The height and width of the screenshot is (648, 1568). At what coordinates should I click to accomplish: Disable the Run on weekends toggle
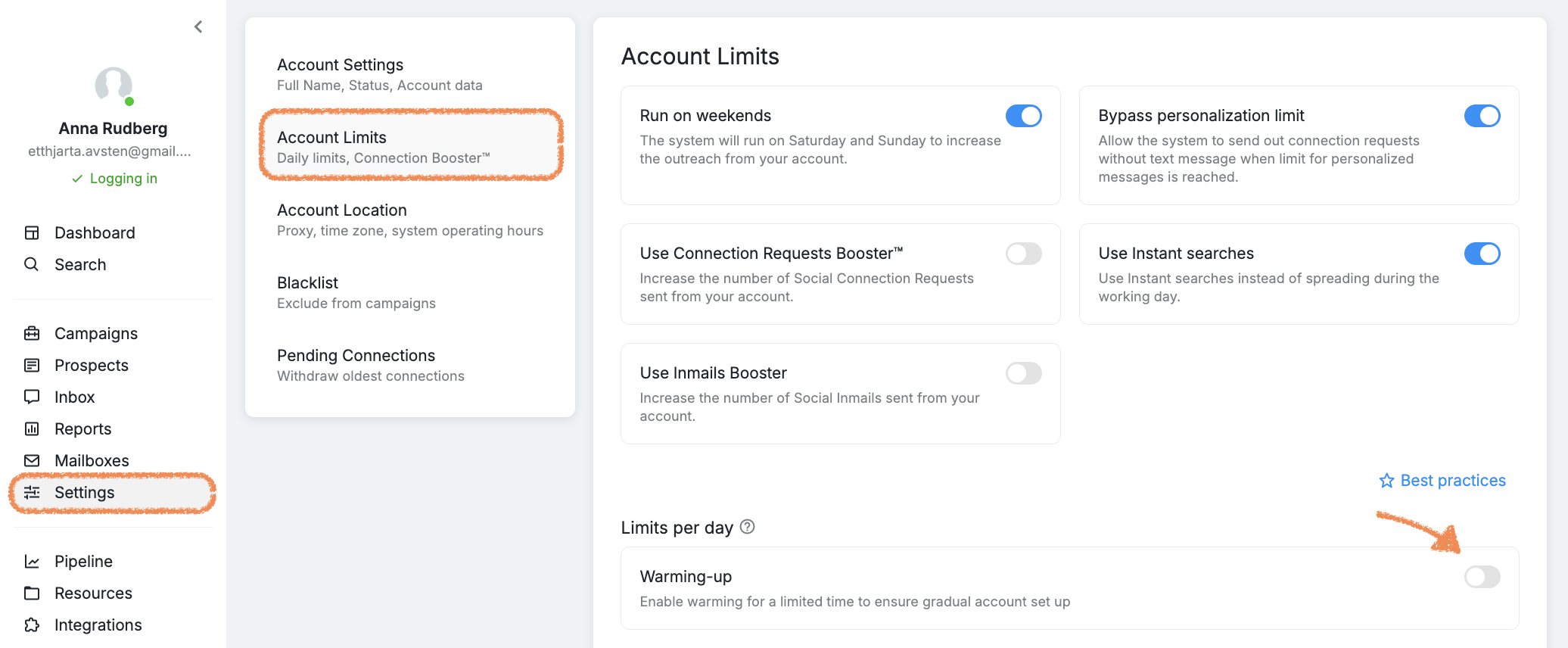click(x=1023, y=116)
